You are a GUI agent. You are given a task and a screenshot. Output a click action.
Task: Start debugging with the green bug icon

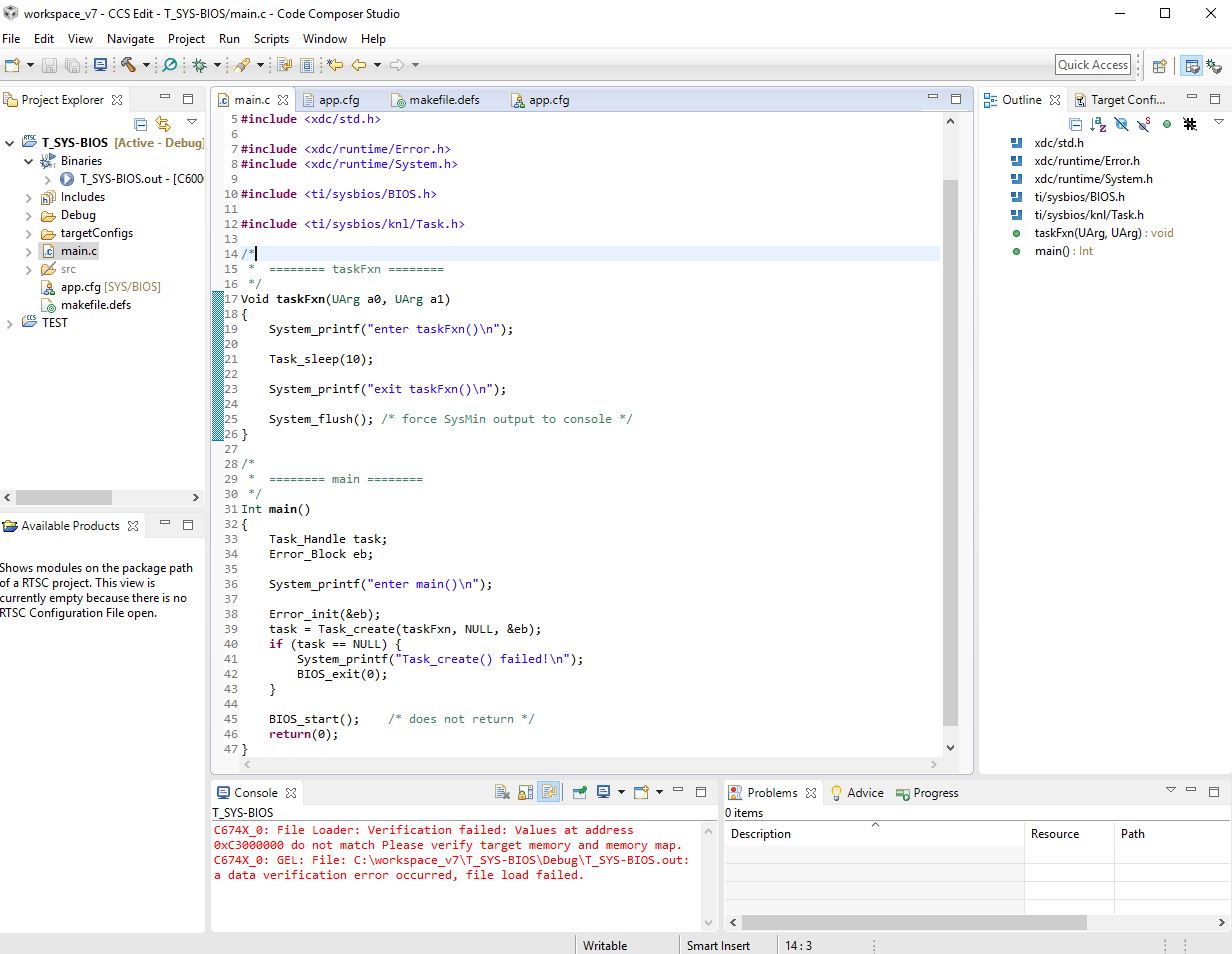(x=199, y=65)
